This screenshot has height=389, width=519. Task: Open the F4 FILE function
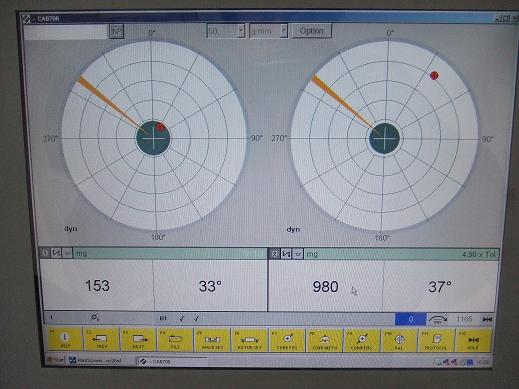click(x=175, y=339)
